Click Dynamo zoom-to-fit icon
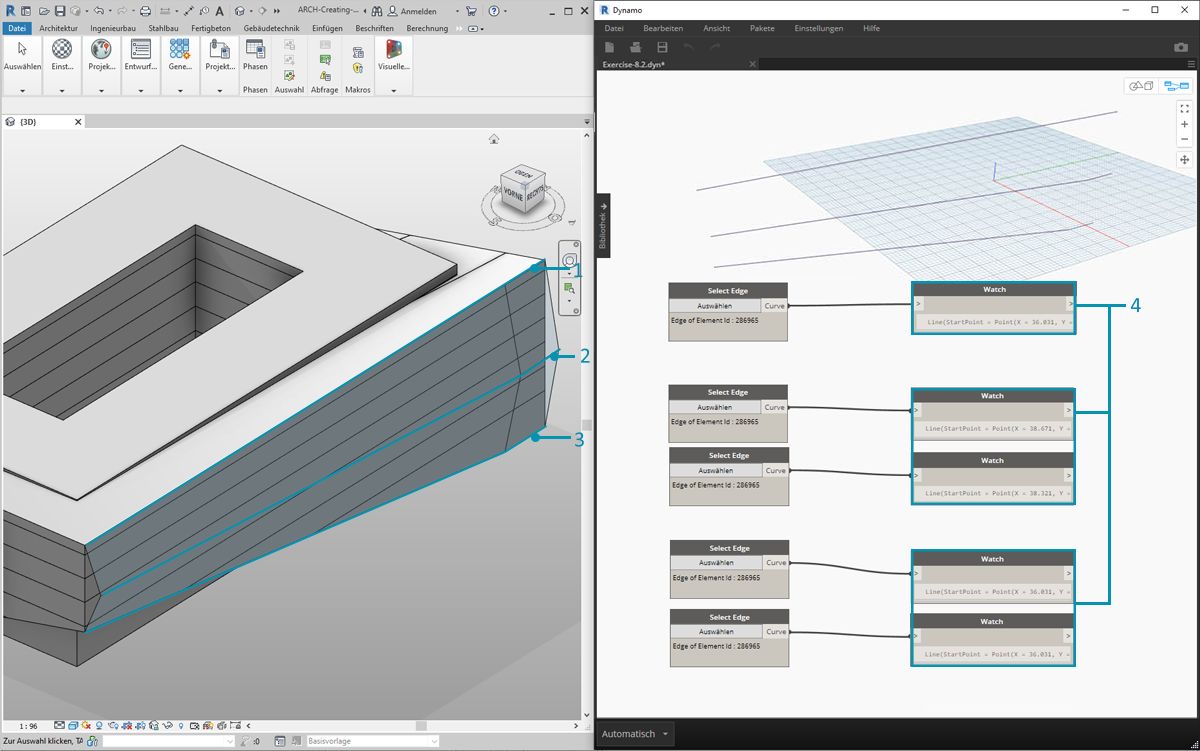 click(1184, 108)
